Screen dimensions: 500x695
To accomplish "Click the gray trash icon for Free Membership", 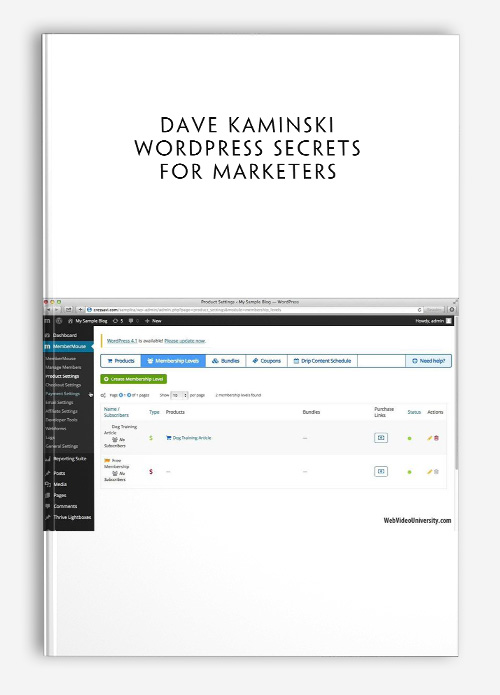I will [436, 472].
